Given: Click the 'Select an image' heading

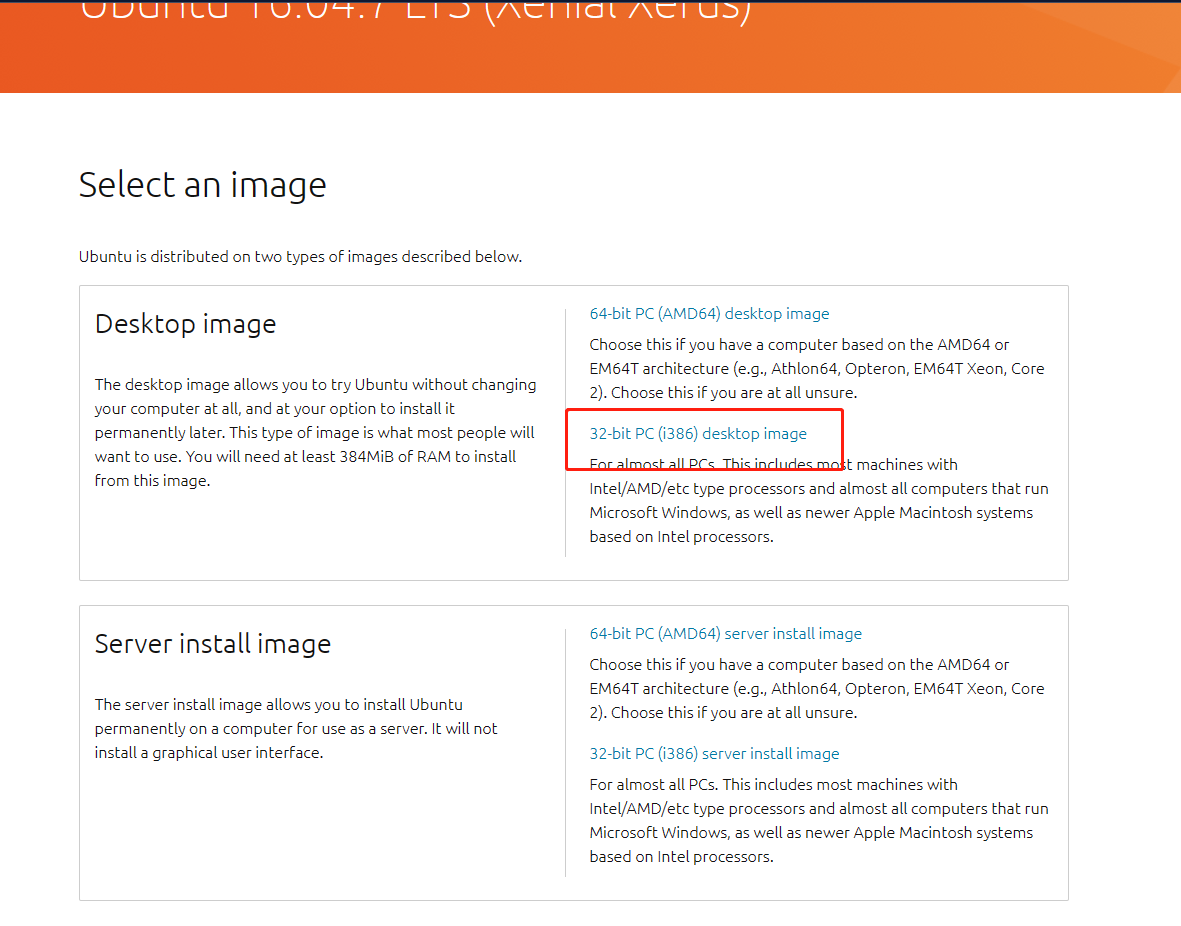Looking at the screenshot, I should click(203, 185).
